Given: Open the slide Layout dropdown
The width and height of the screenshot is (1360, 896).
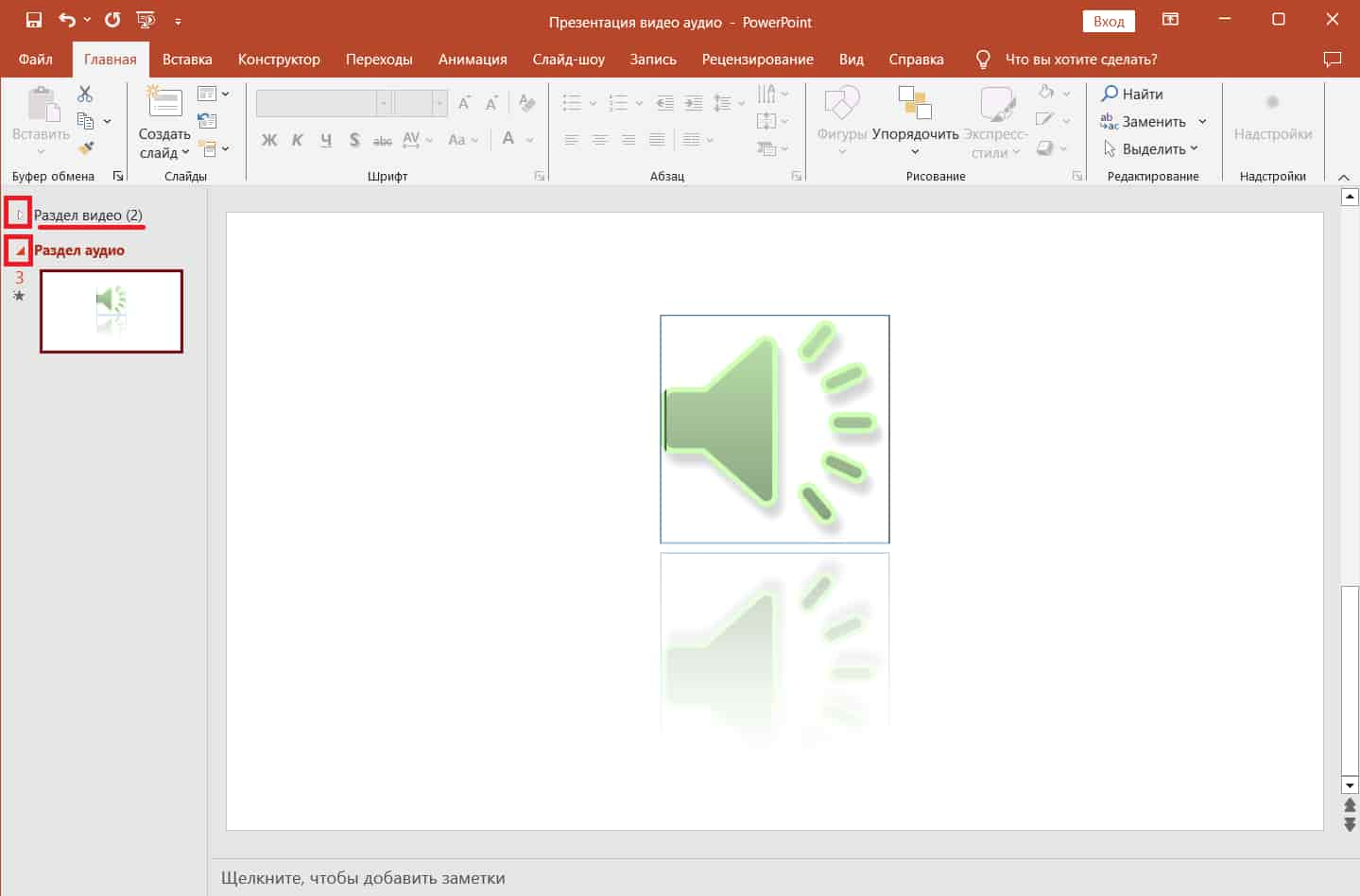Looking at the screenshot, I should tap(214, 94).
